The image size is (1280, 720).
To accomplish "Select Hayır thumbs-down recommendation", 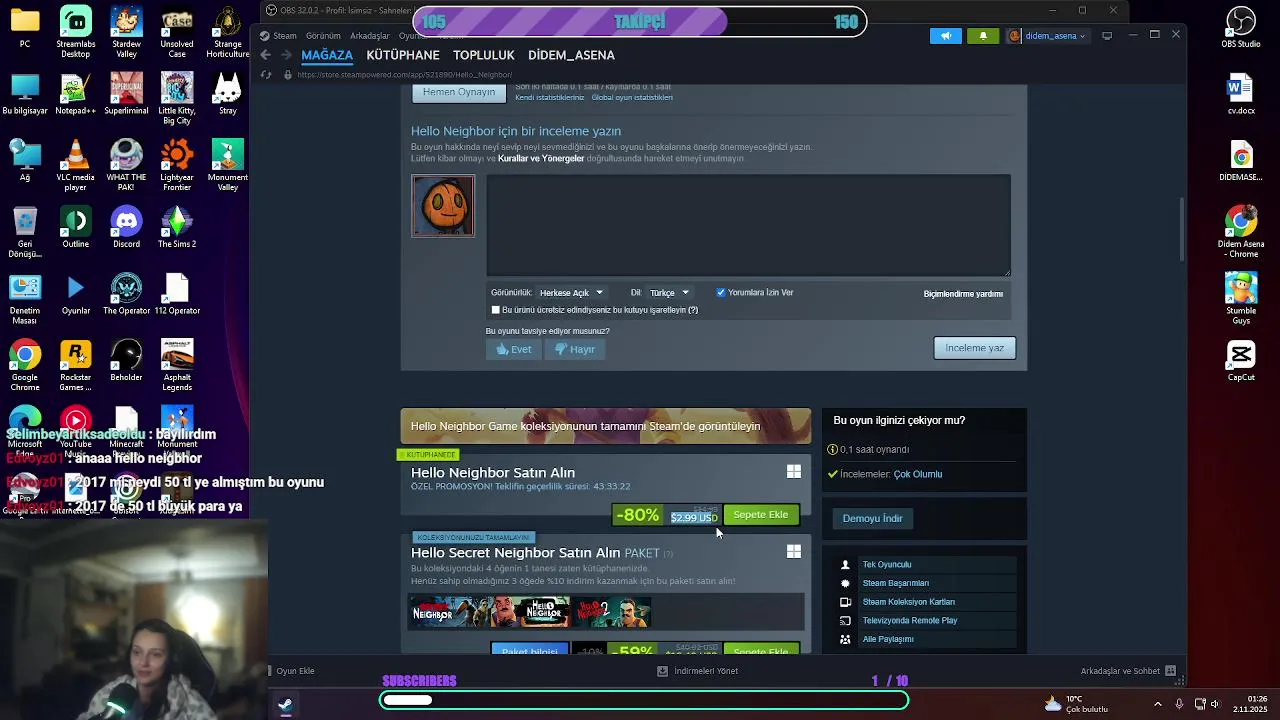I will tap(575, 349).
